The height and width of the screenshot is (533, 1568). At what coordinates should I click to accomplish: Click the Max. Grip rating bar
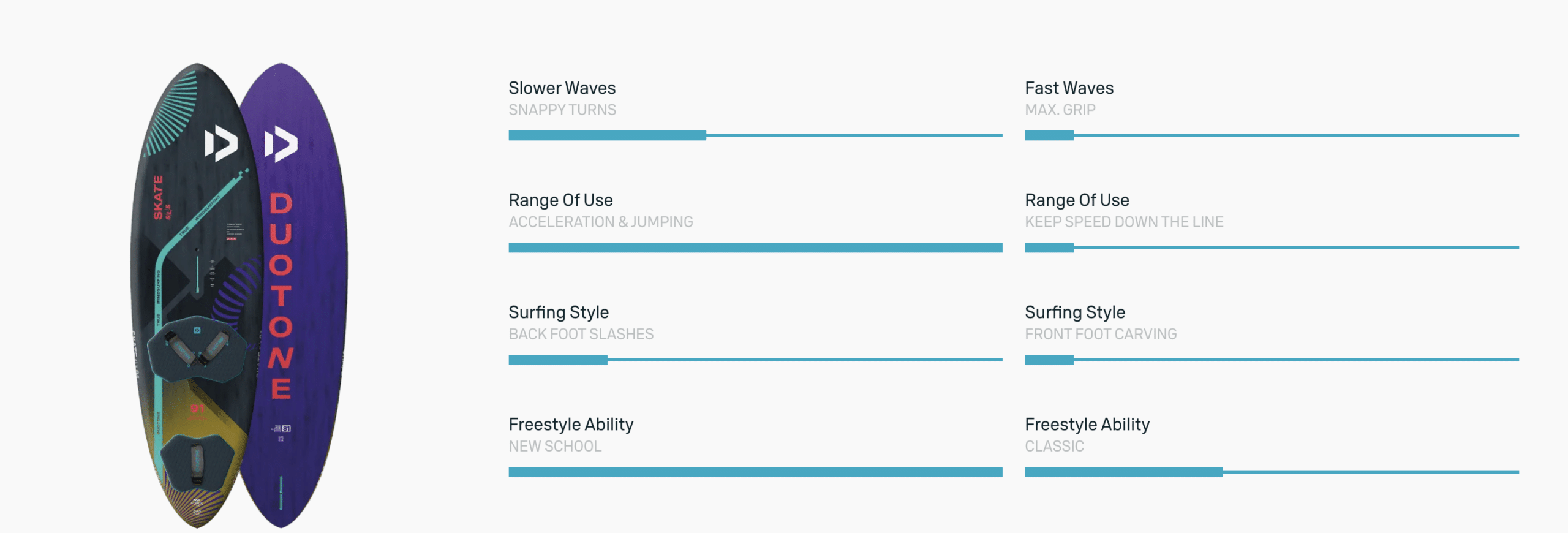point(1272,135)
